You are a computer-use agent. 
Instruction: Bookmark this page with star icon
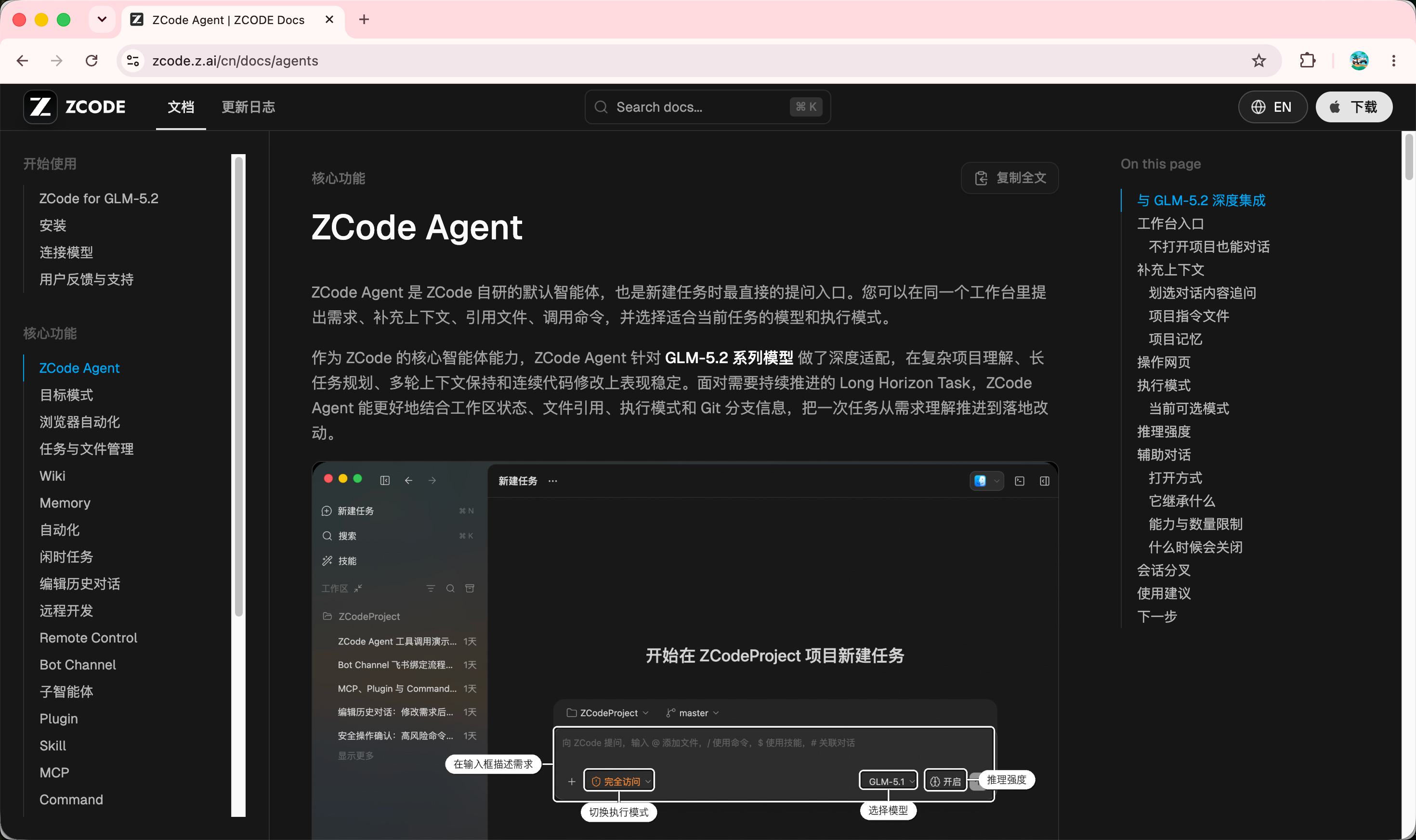(x=1258, y=61)
